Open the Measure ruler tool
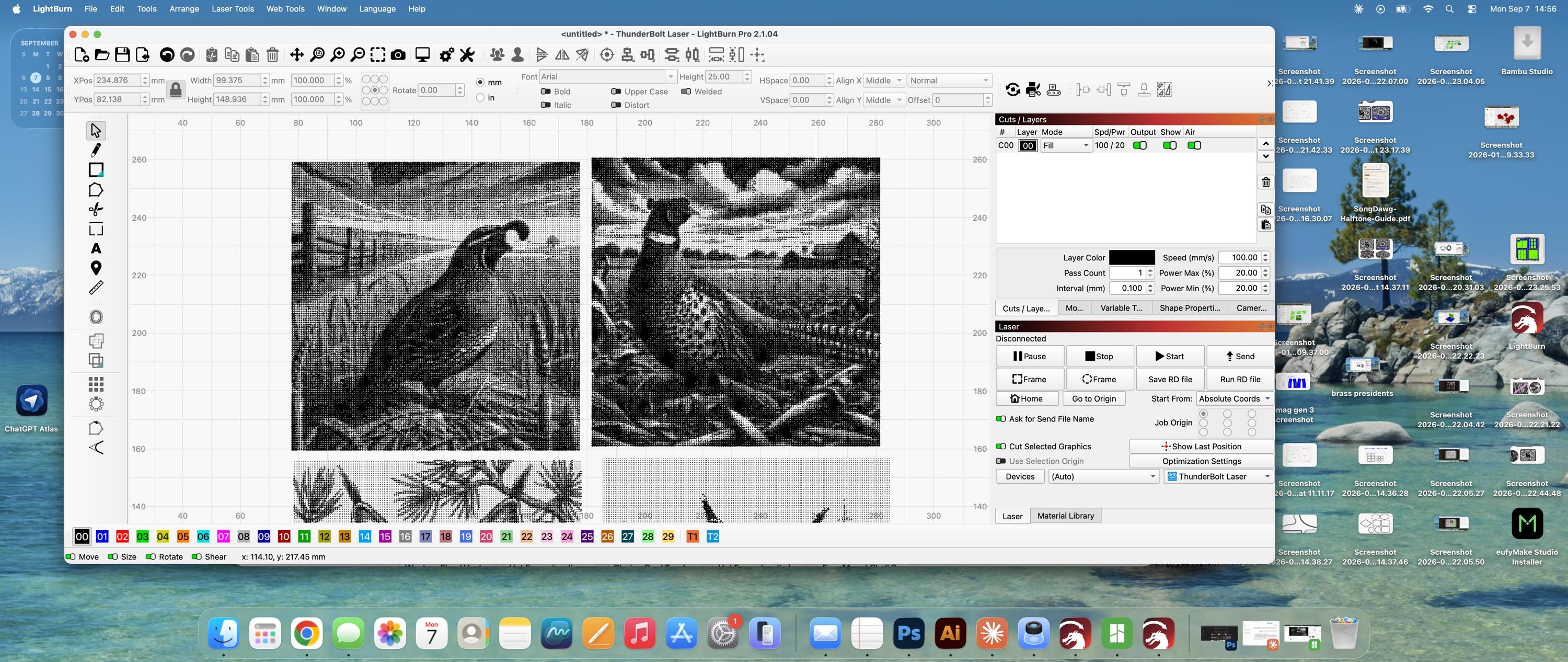 tap(96, 288)
